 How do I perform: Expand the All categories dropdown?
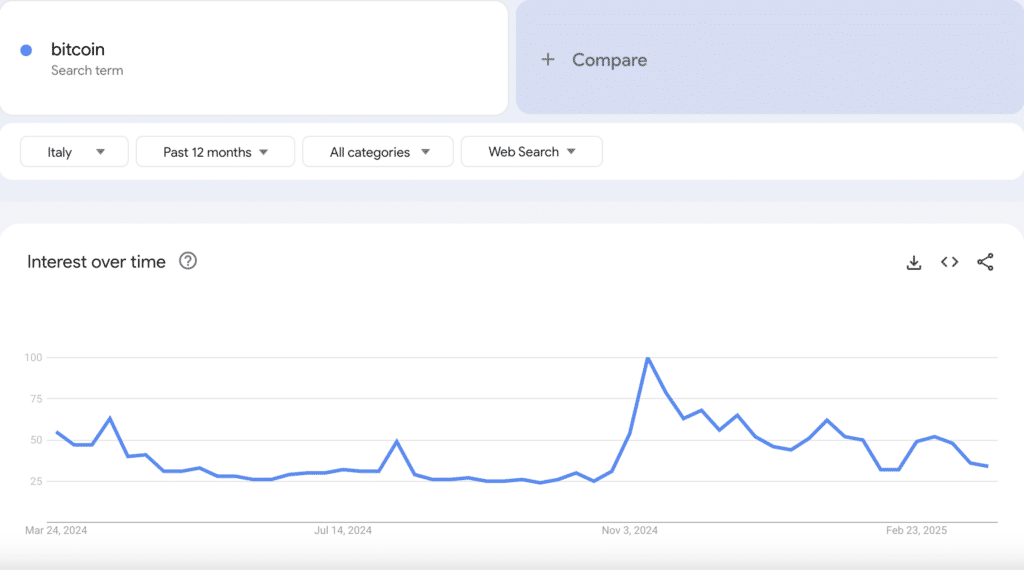pos(378,152)
